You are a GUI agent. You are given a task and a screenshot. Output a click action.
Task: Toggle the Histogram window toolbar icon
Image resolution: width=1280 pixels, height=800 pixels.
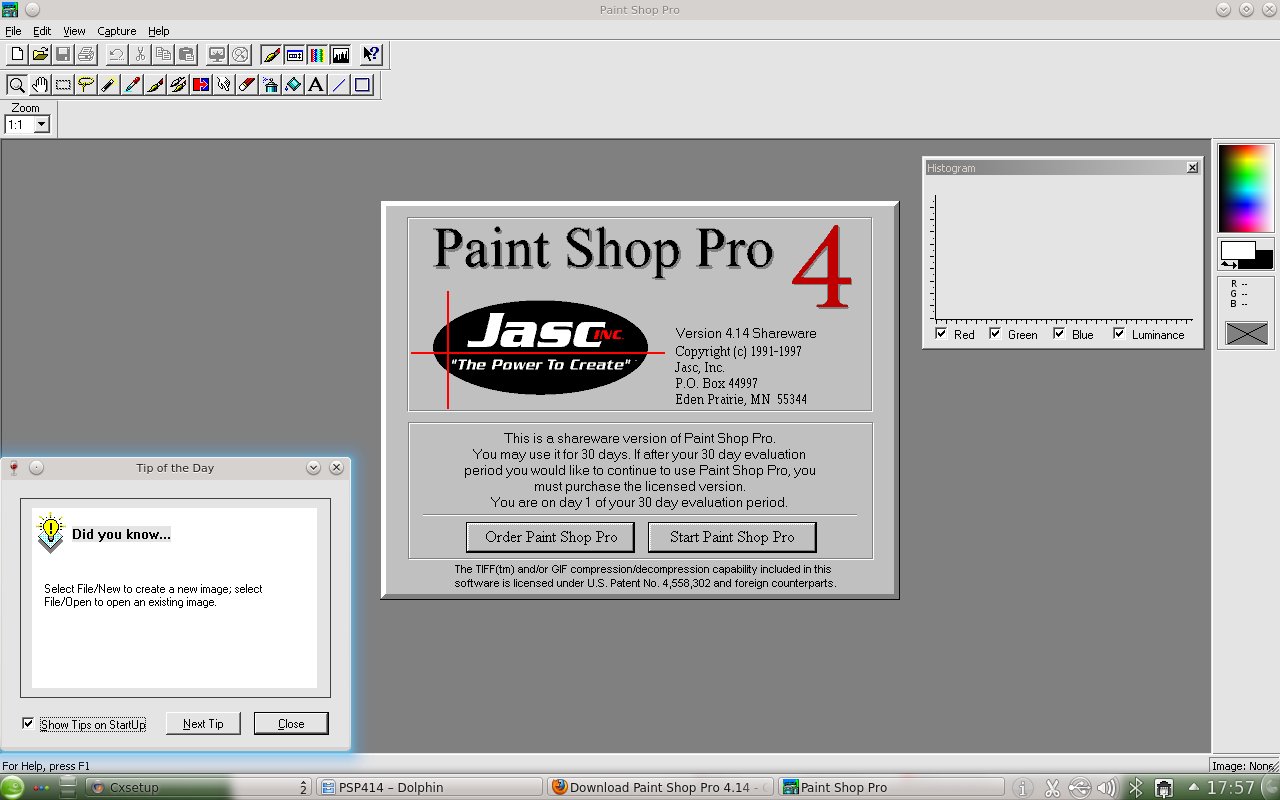tap(341, 54)
